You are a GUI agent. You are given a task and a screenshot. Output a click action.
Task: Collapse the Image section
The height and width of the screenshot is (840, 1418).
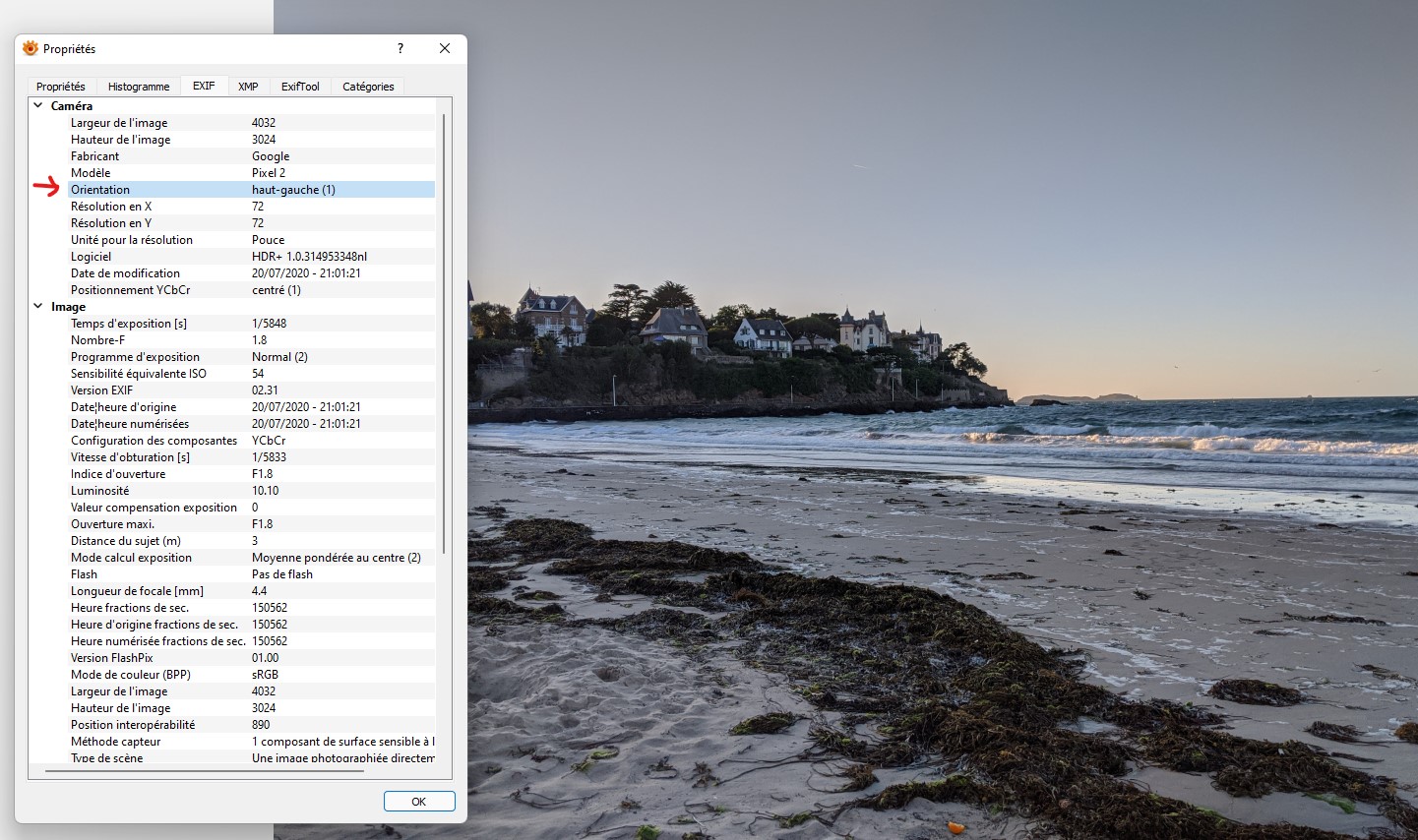pos(38,306)
